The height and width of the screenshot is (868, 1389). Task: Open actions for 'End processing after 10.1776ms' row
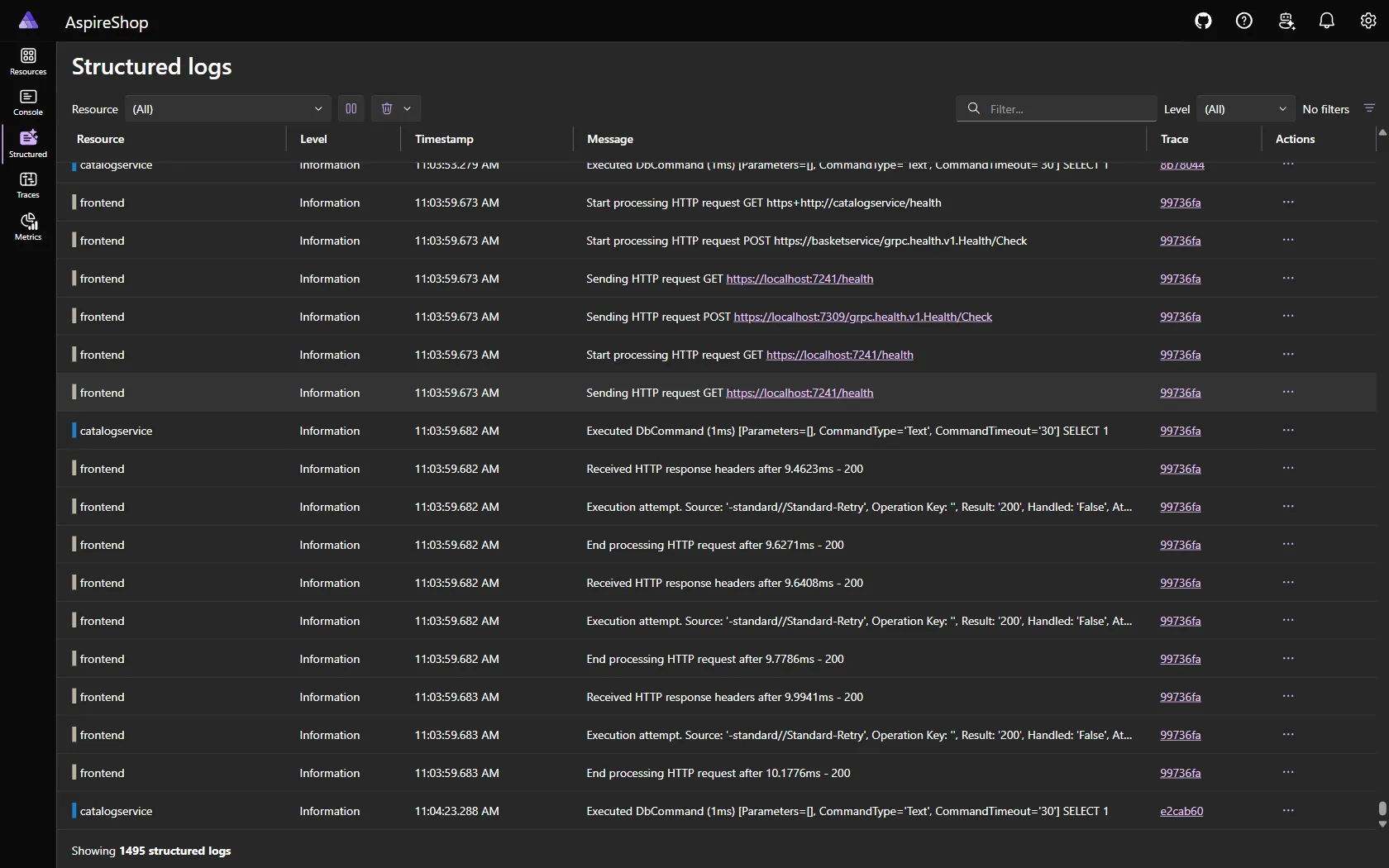coord(1288,772)
